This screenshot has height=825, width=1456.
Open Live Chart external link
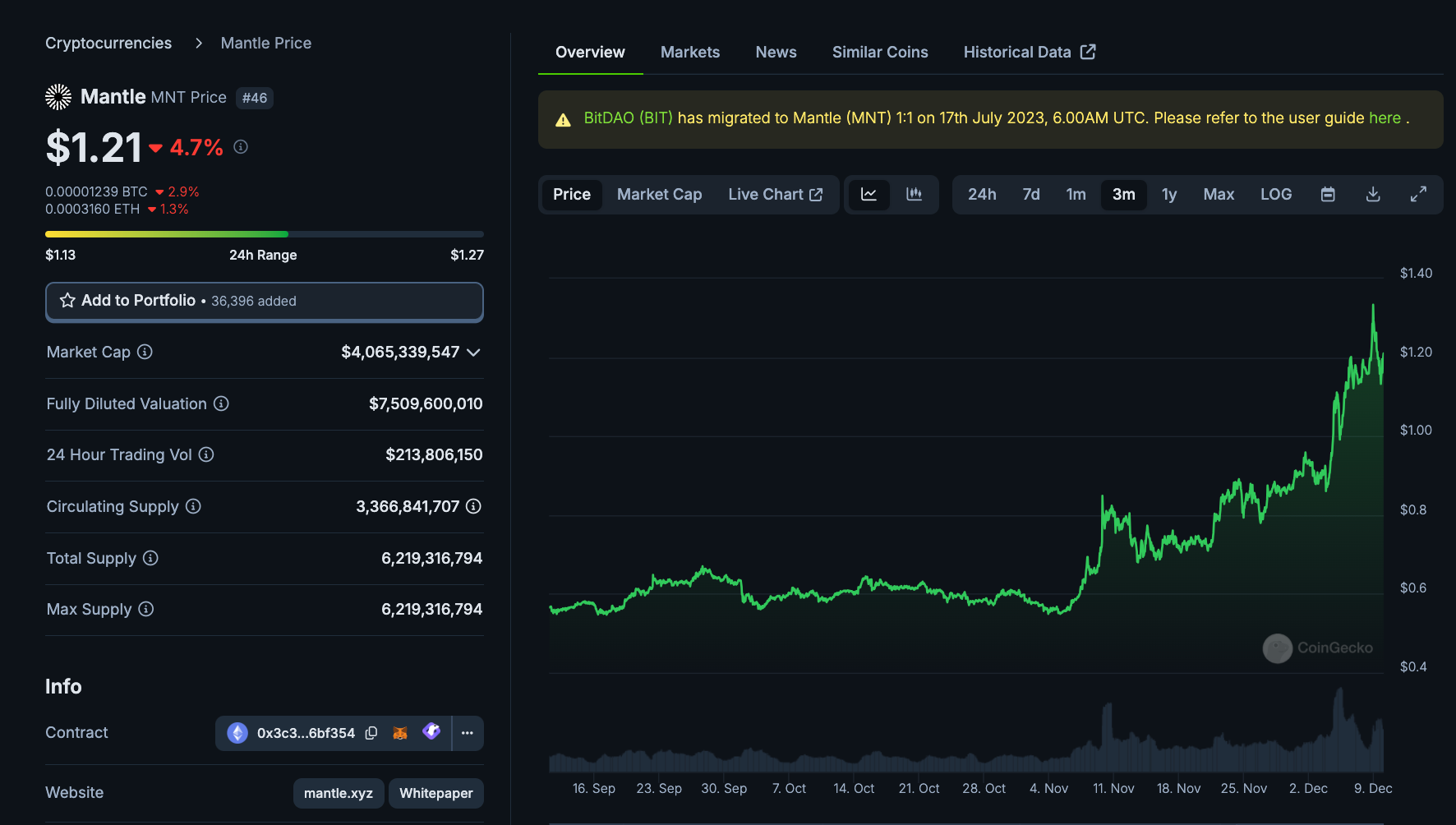(775, 195)
